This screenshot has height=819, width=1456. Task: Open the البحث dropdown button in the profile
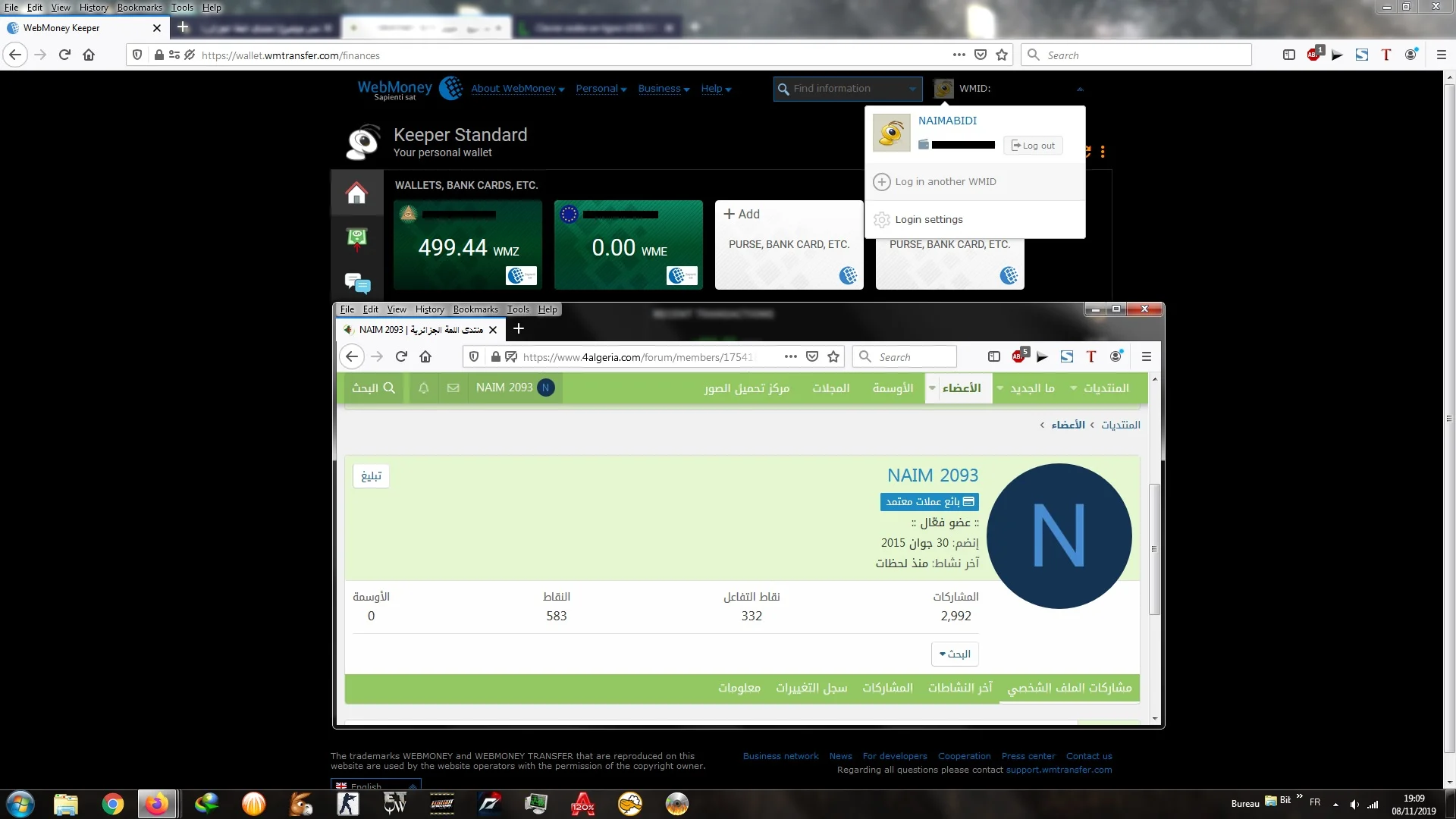[x=955, y=654]
